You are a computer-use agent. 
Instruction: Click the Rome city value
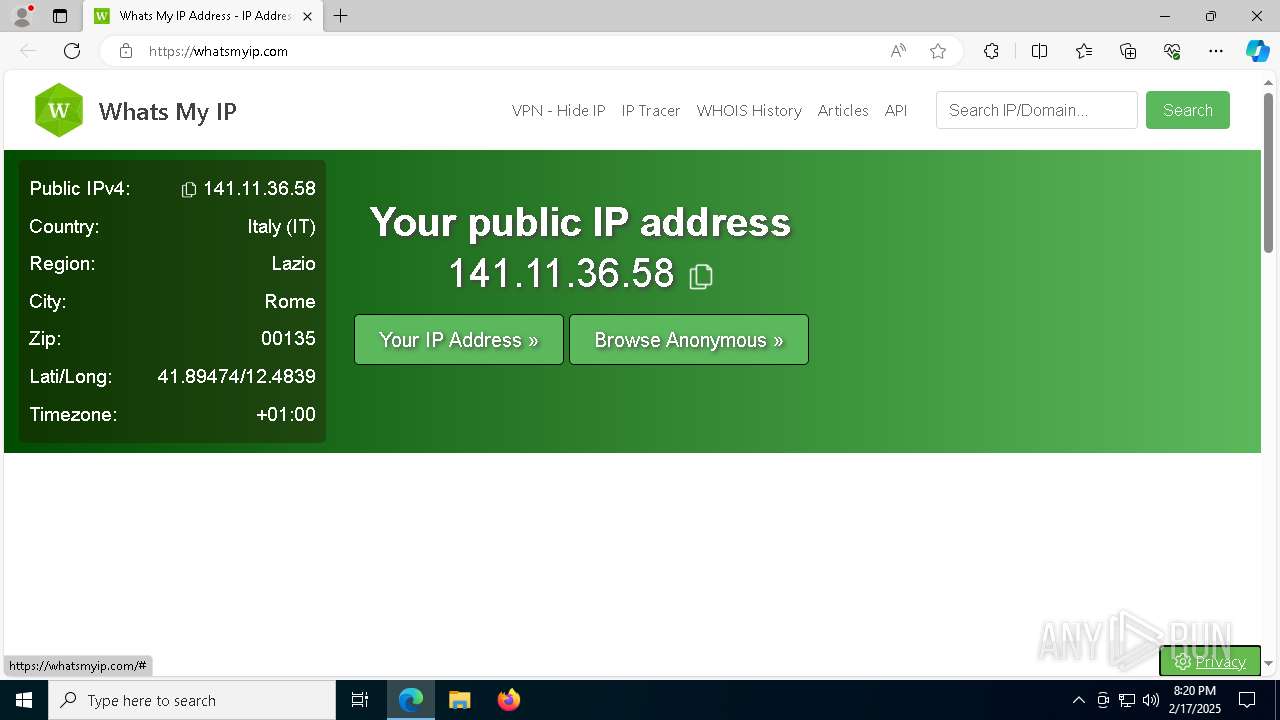coord(290,302)
